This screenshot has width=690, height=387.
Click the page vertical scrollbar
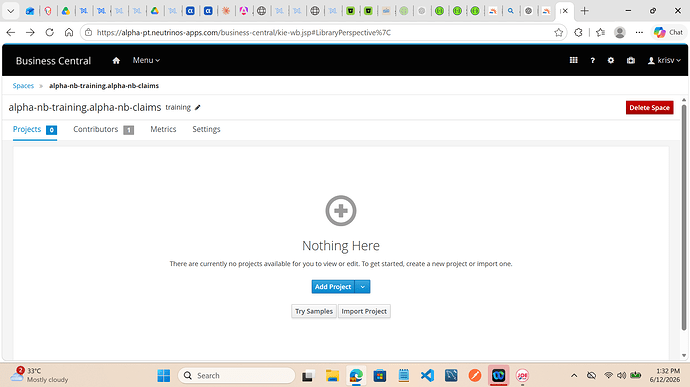click(x=684, y=217)
